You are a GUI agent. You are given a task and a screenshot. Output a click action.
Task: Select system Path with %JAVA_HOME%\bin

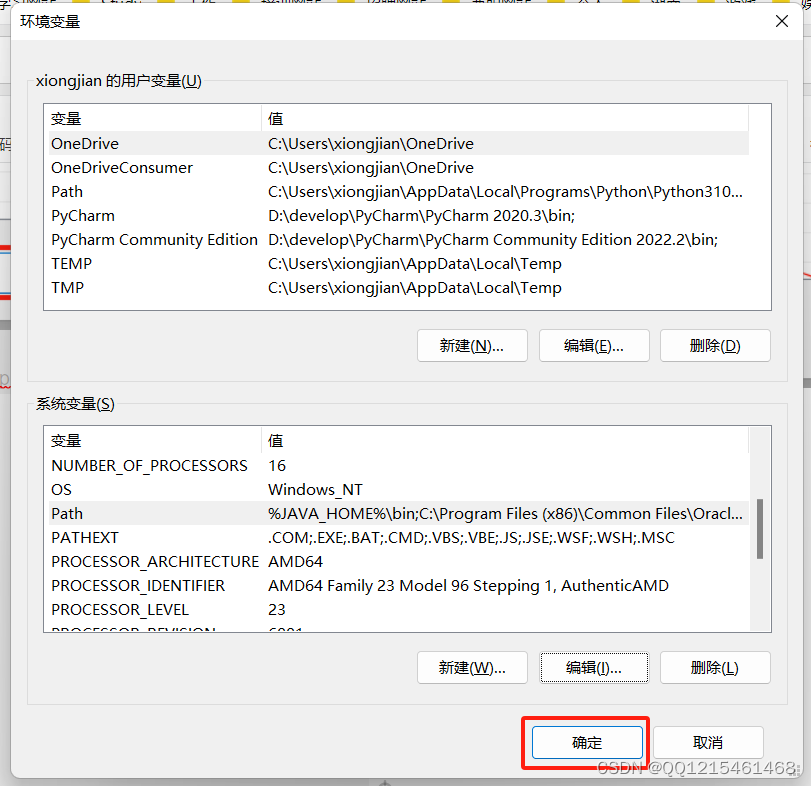pyautogui.click(x=399, y=513)
